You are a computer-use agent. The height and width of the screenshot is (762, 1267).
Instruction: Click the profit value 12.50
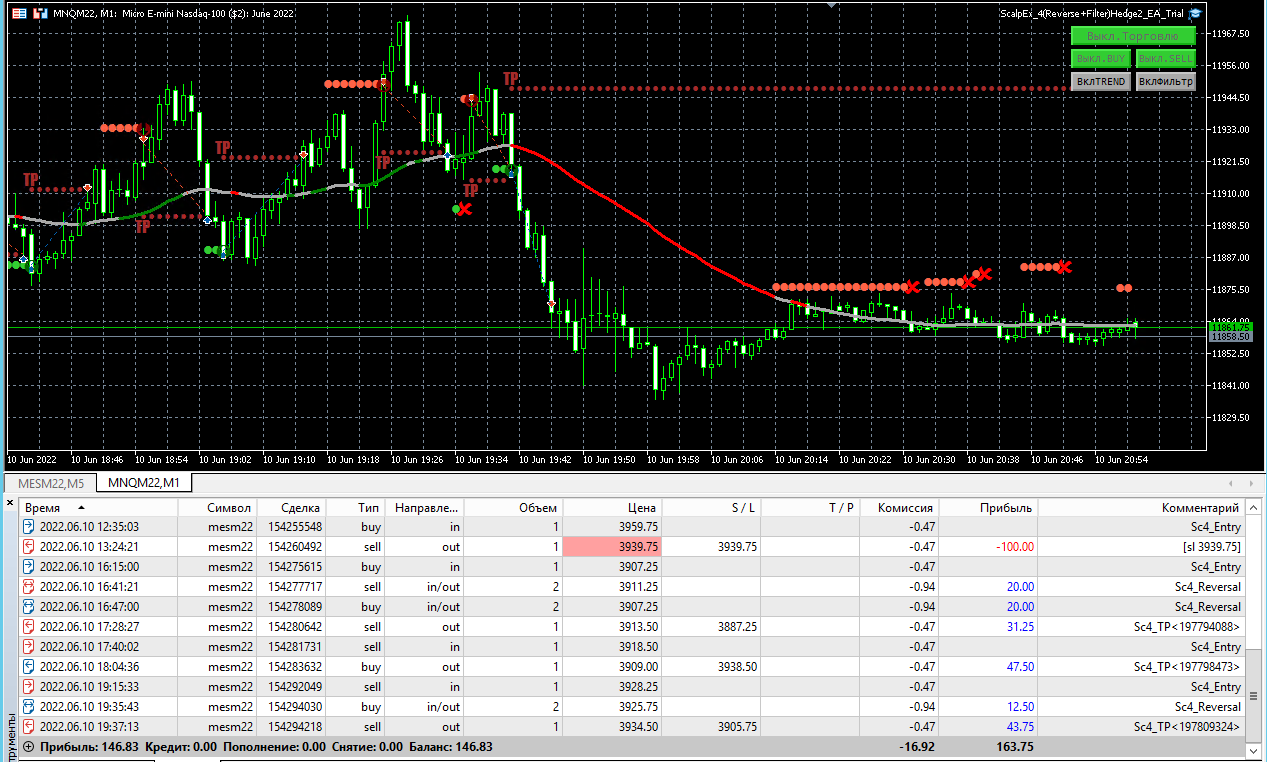pyautogui.click(x=1020, y=707)
